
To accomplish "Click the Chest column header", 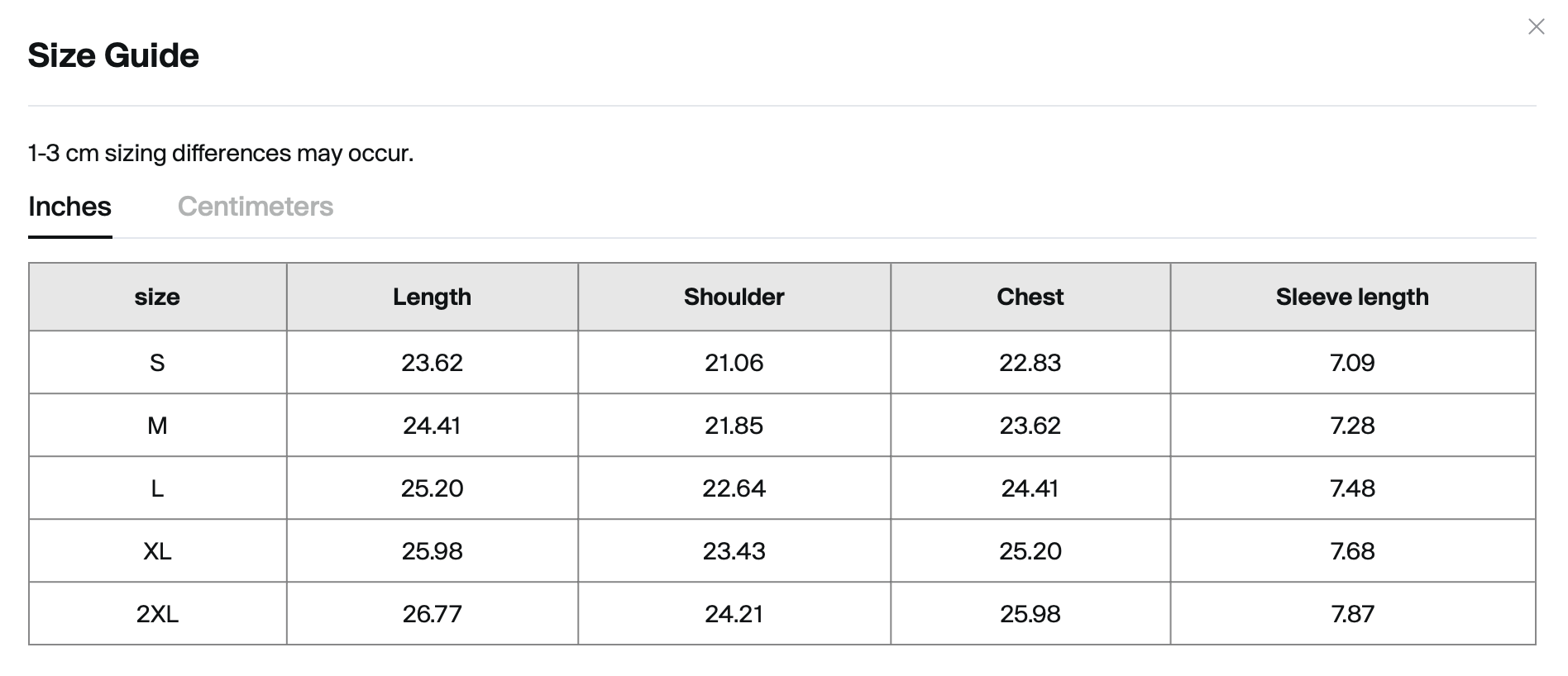I will point(1030,298).
